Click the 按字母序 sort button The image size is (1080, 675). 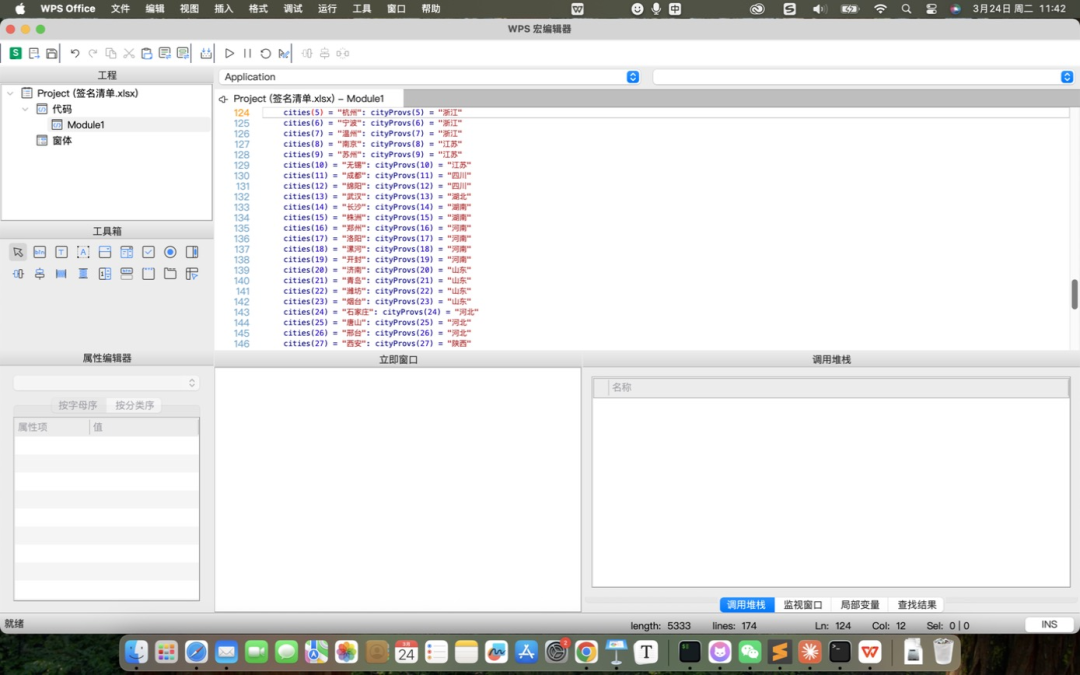click(x=78, y=405)
